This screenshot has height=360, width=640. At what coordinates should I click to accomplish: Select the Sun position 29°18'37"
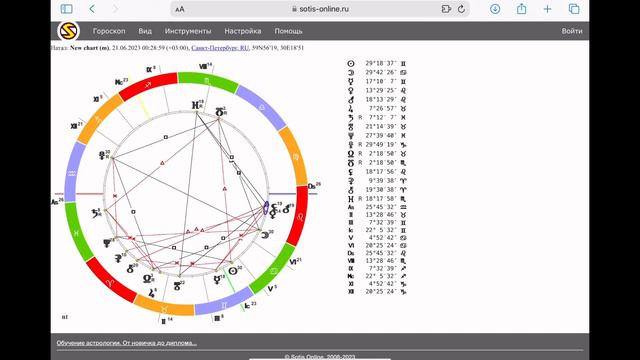point(381,64)
